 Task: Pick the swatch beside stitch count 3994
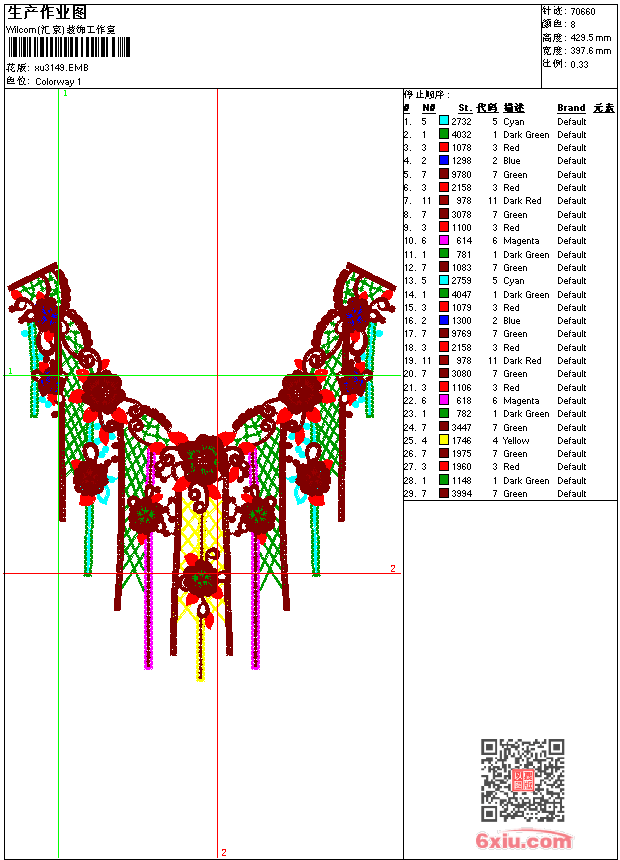[444, 493]
